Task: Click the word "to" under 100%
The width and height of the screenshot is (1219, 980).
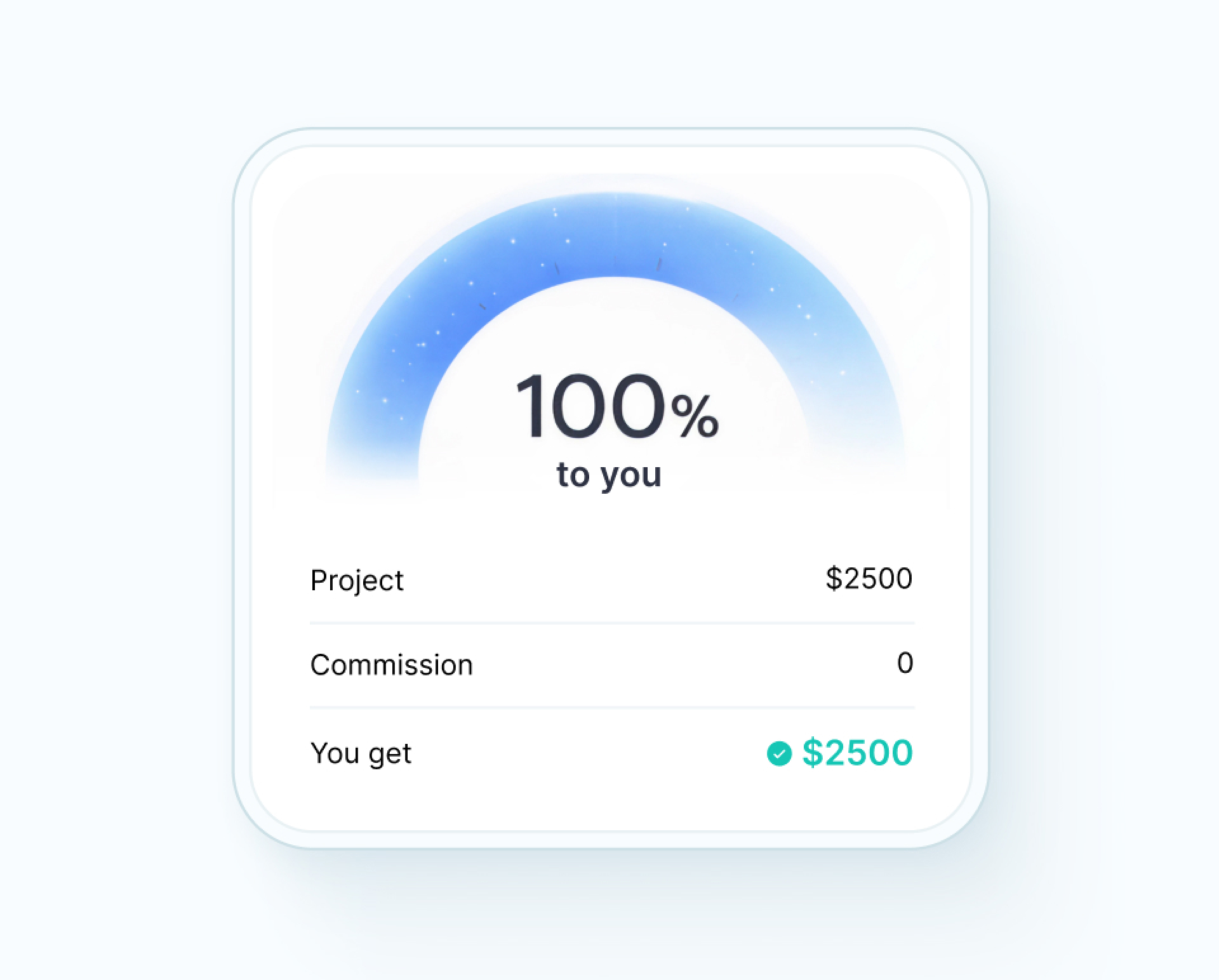Action: coord(573,475)
